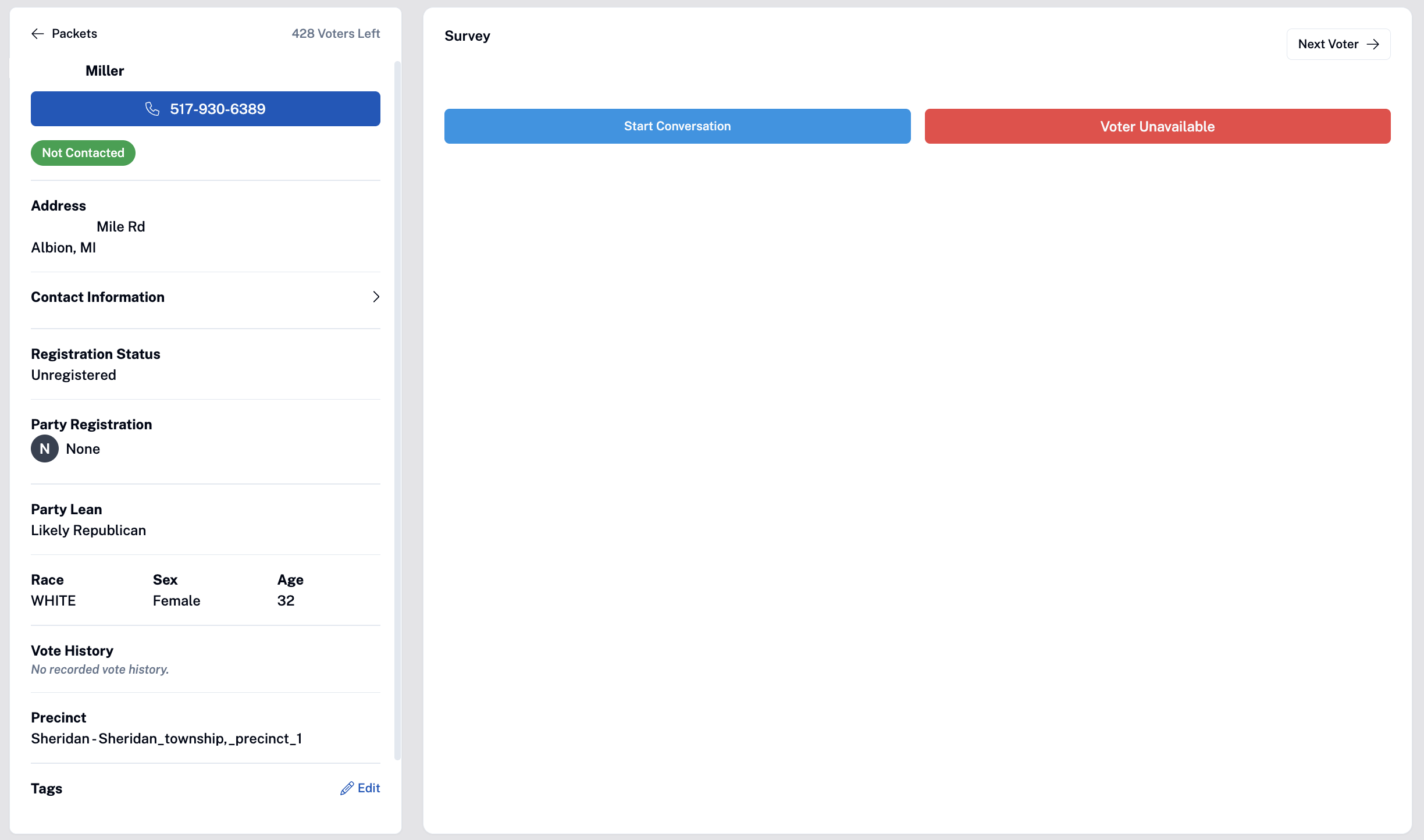Start the conversation with voter
This screenshot has height=840, width=1424.
click(x=677, y=126)
